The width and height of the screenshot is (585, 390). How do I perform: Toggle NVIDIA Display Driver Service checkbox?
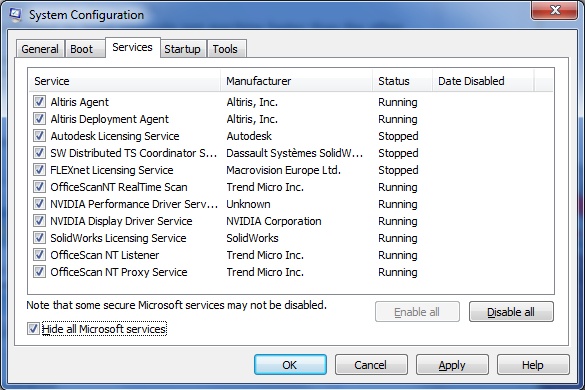pyautogui.click(x=39, y=221)
